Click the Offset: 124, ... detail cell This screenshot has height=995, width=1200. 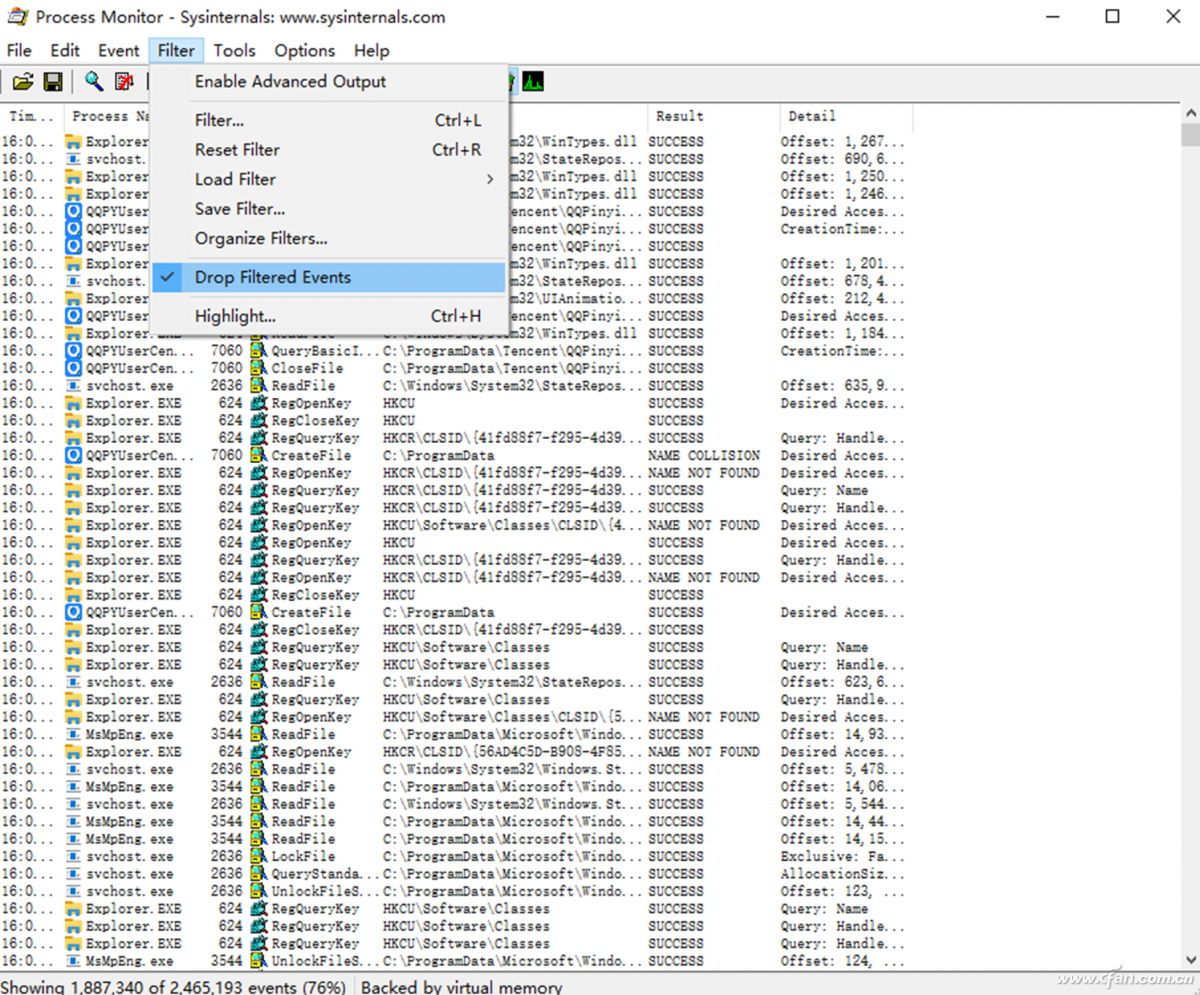coord(843,961)
